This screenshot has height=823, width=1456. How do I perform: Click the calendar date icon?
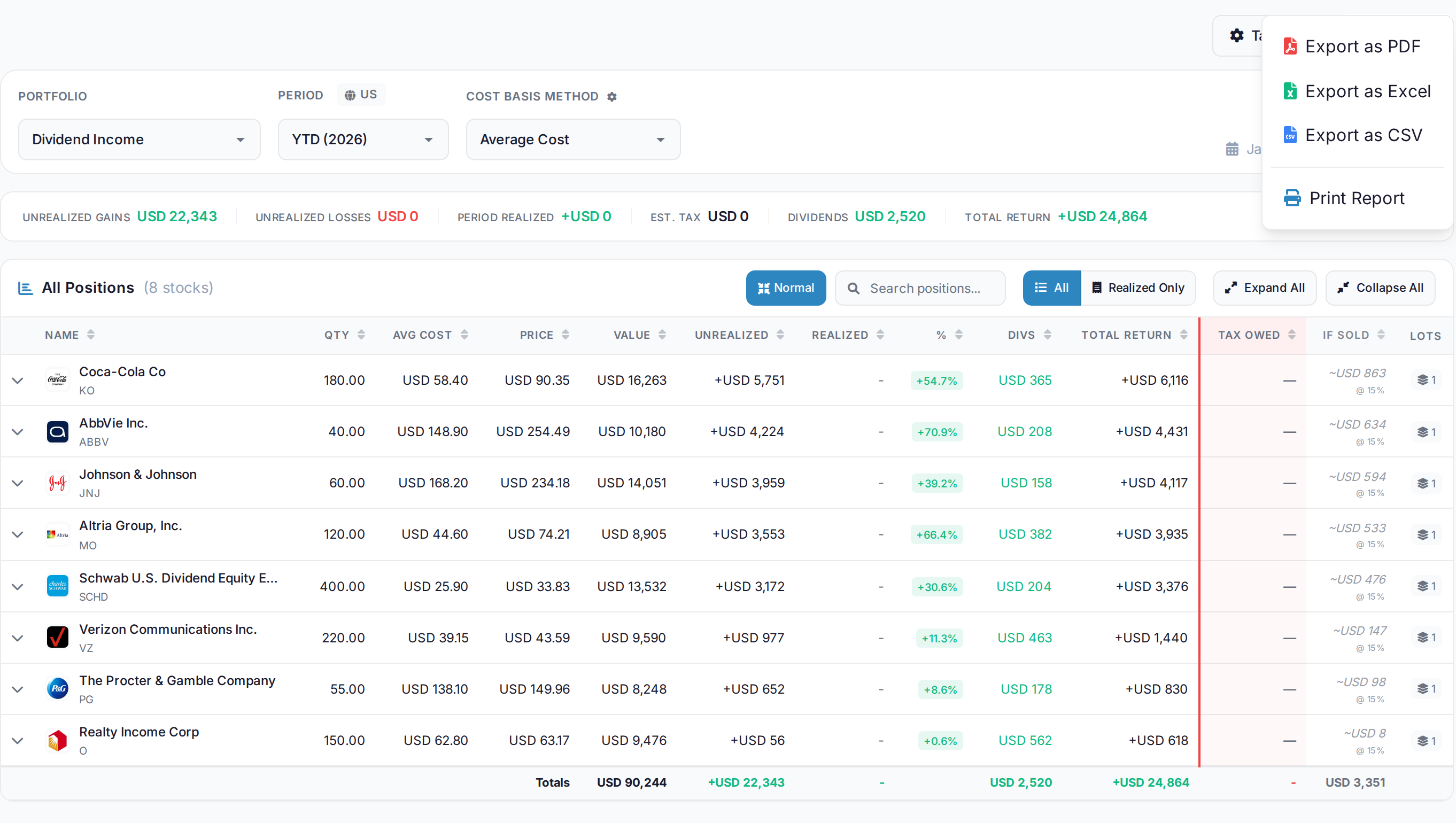click(1232, 149)
